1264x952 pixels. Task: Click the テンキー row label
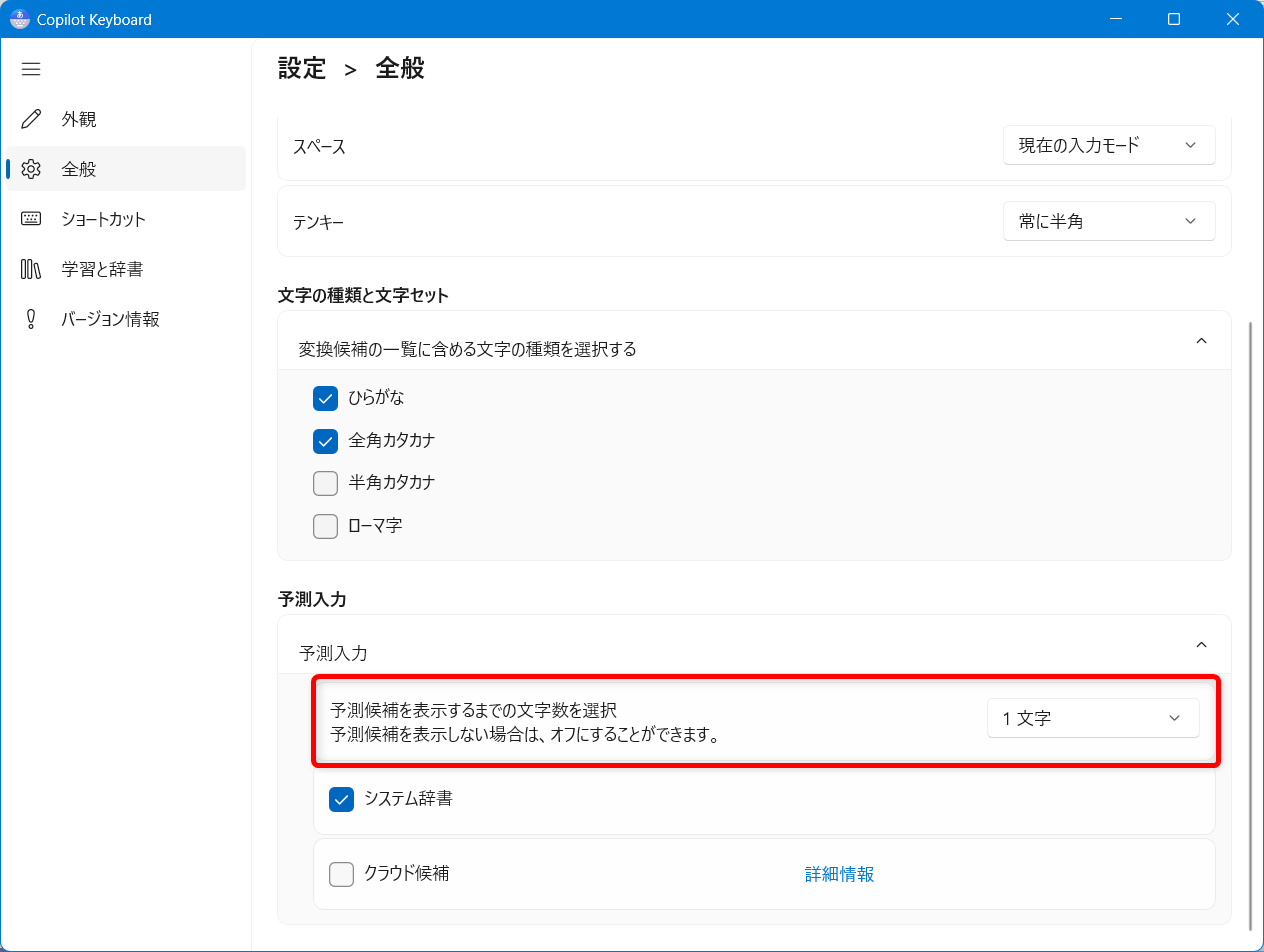click(x=318, y=223)
